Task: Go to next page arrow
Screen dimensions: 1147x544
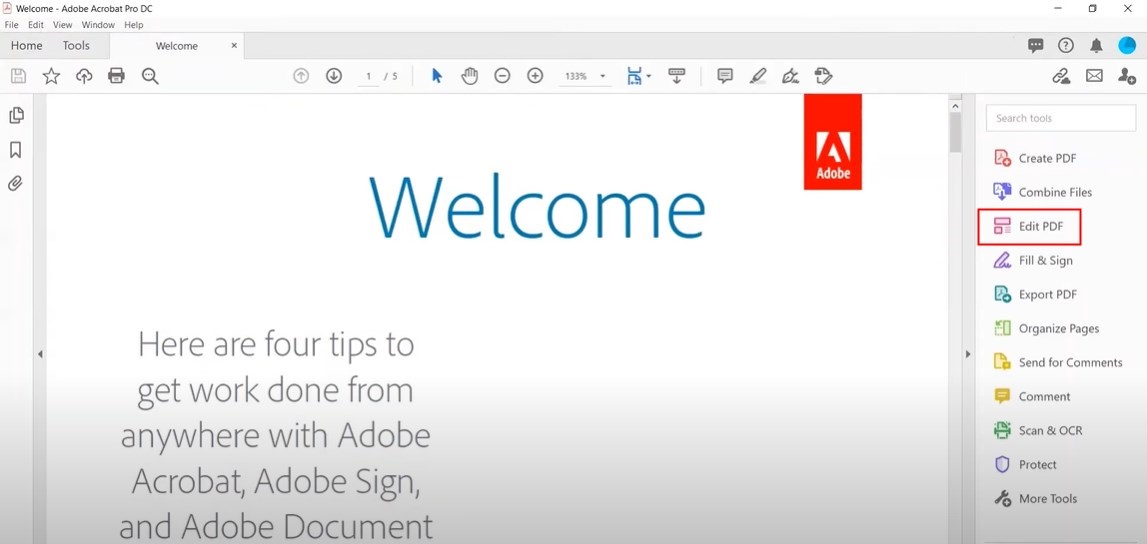Action: coord(334,75)
